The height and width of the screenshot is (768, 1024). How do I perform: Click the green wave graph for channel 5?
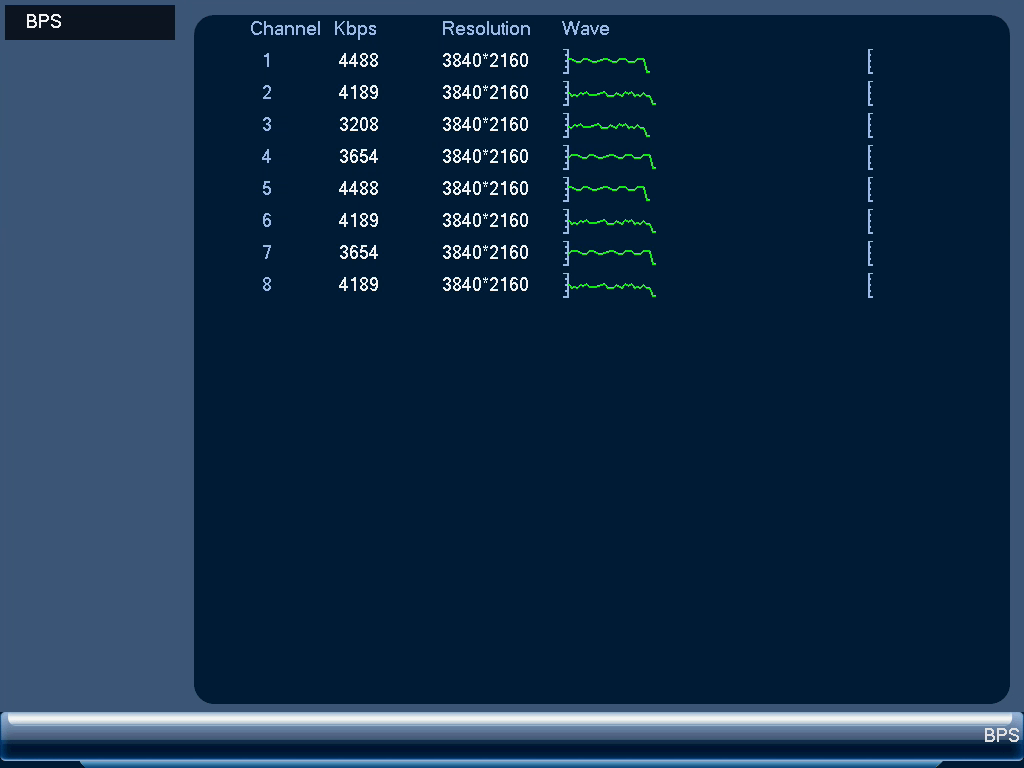tap(609, 191)
